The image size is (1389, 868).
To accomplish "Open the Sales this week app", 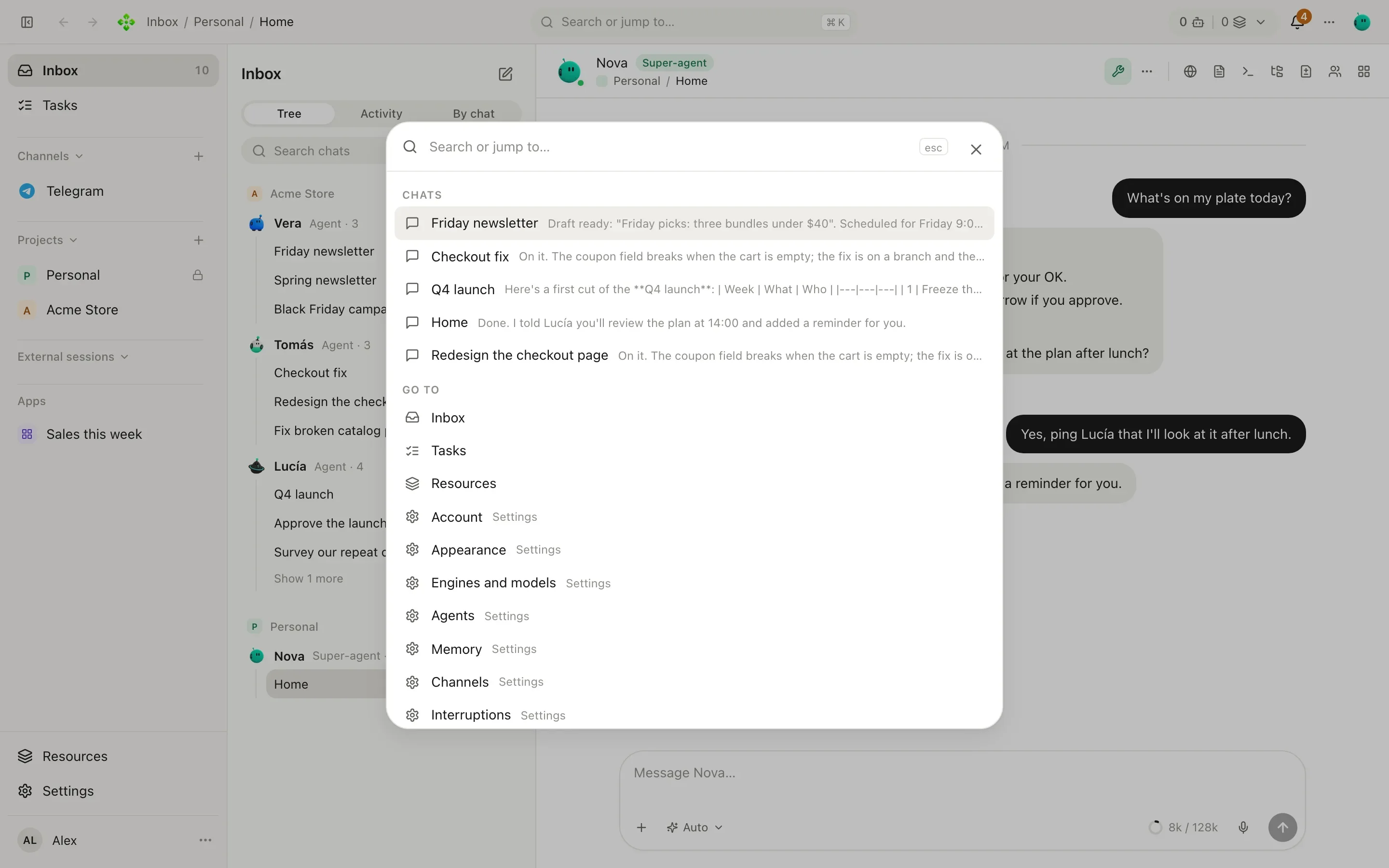I will (112, 434).
